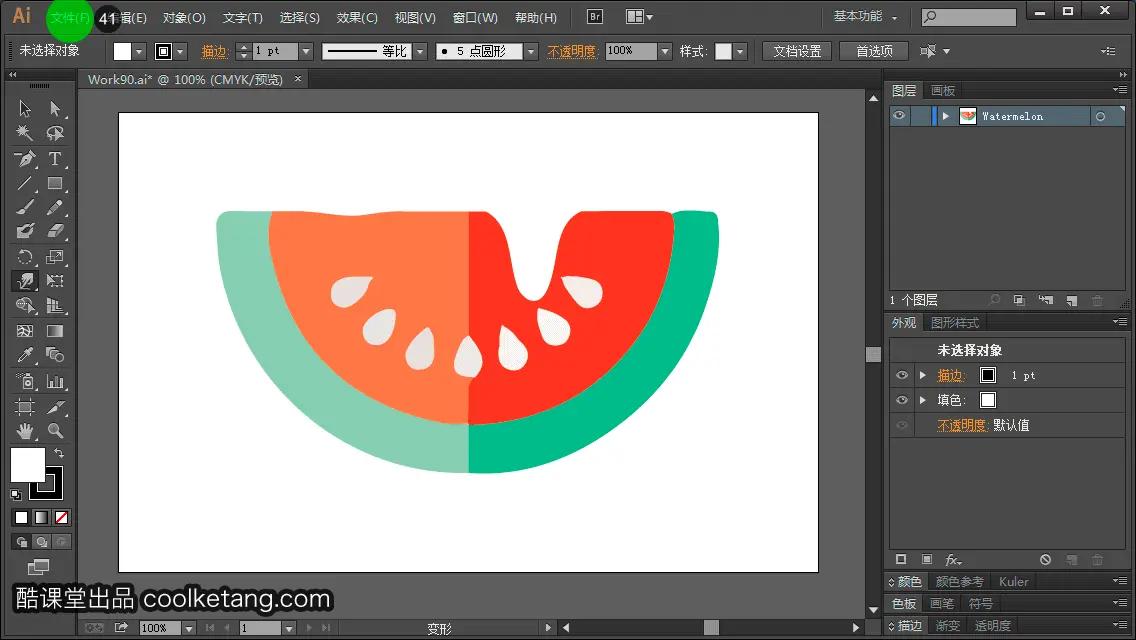Set paint mode to solid Color
Image resolution: width=1136 pixels, height=640 pixels.
tap(21, 518)
